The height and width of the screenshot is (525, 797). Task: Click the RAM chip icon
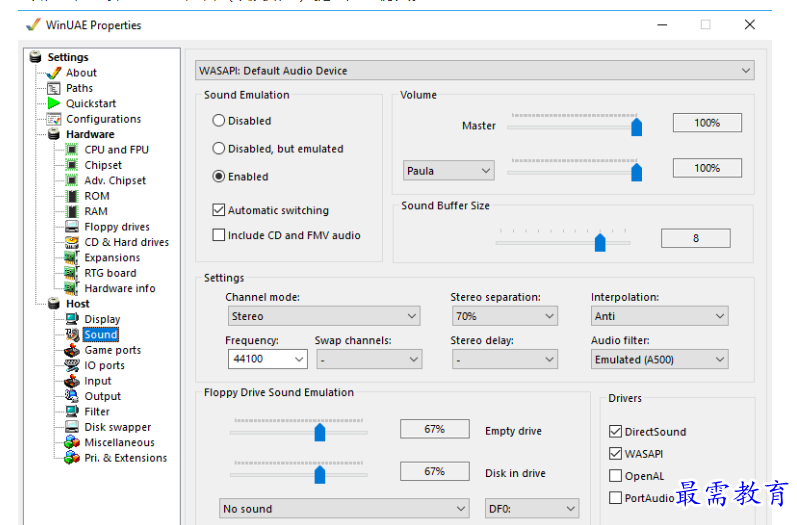[x=72, y=211]
